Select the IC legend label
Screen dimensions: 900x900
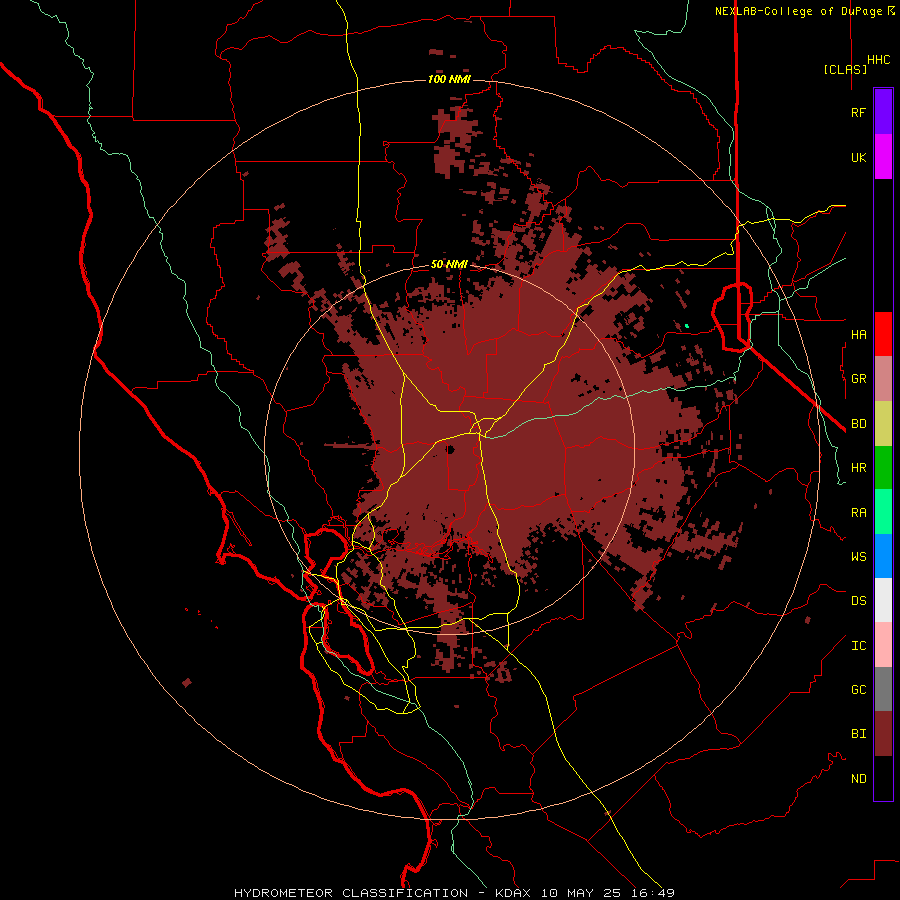click(858, 646)
